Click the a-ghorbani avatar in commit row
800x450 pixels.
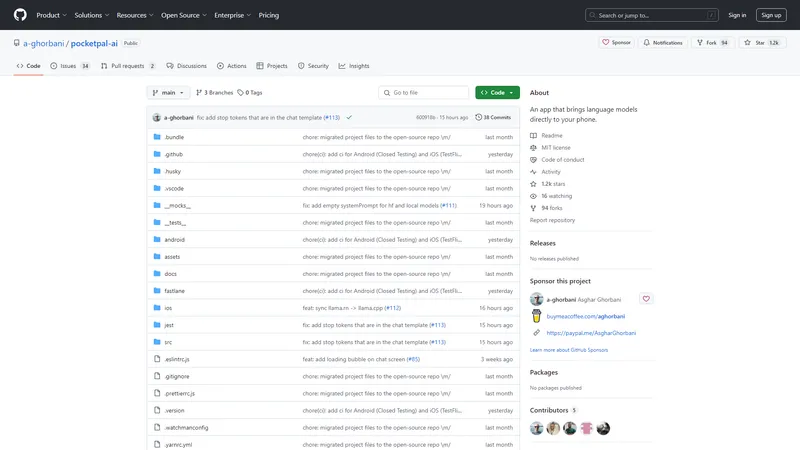pos(157,117)
